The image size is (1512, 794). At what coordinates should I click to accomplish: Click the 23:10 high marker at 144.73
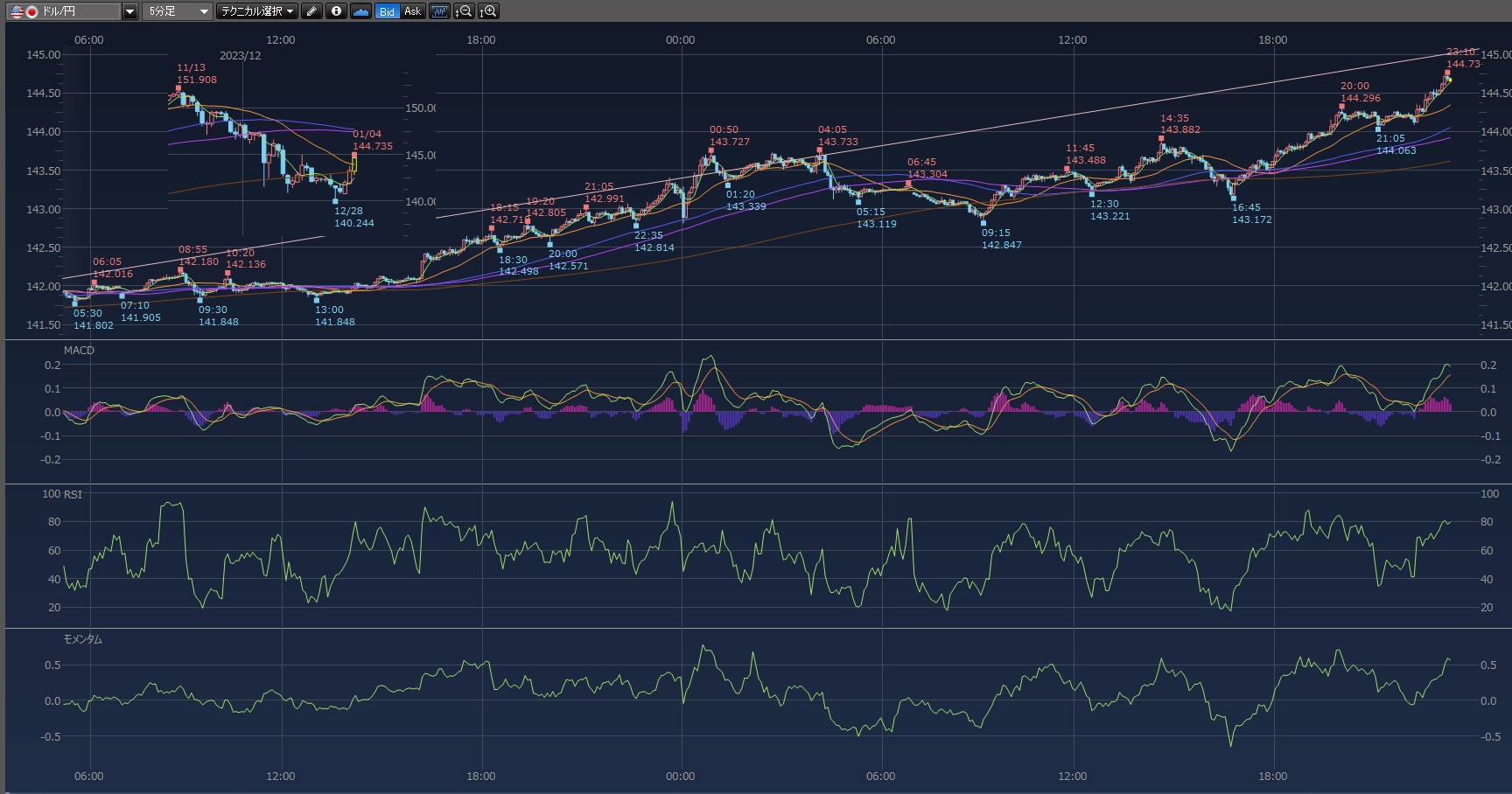click(1448, 73)
